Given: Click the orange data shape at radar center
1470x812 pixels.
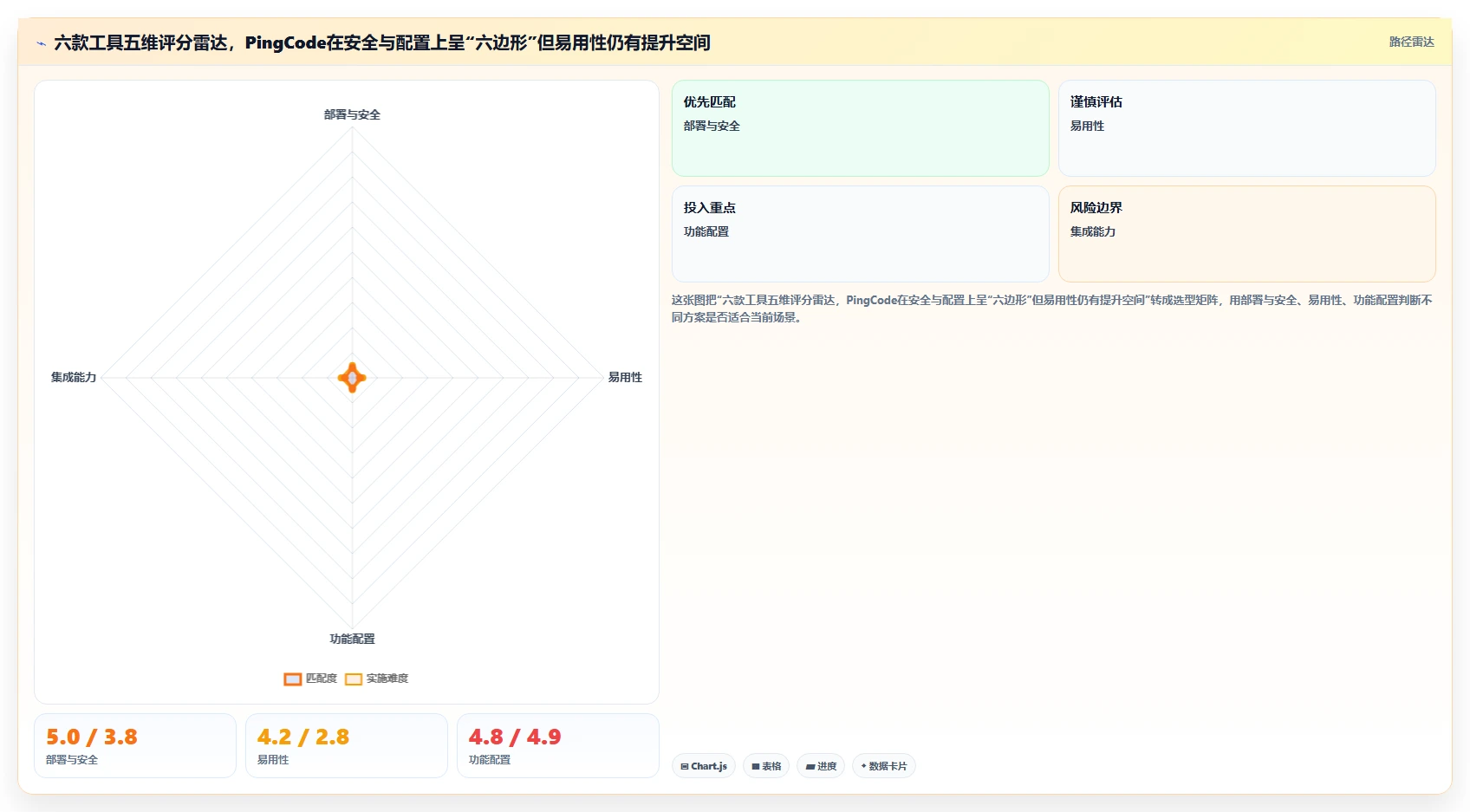Looking at the screenshot, I should click(352, 378).
